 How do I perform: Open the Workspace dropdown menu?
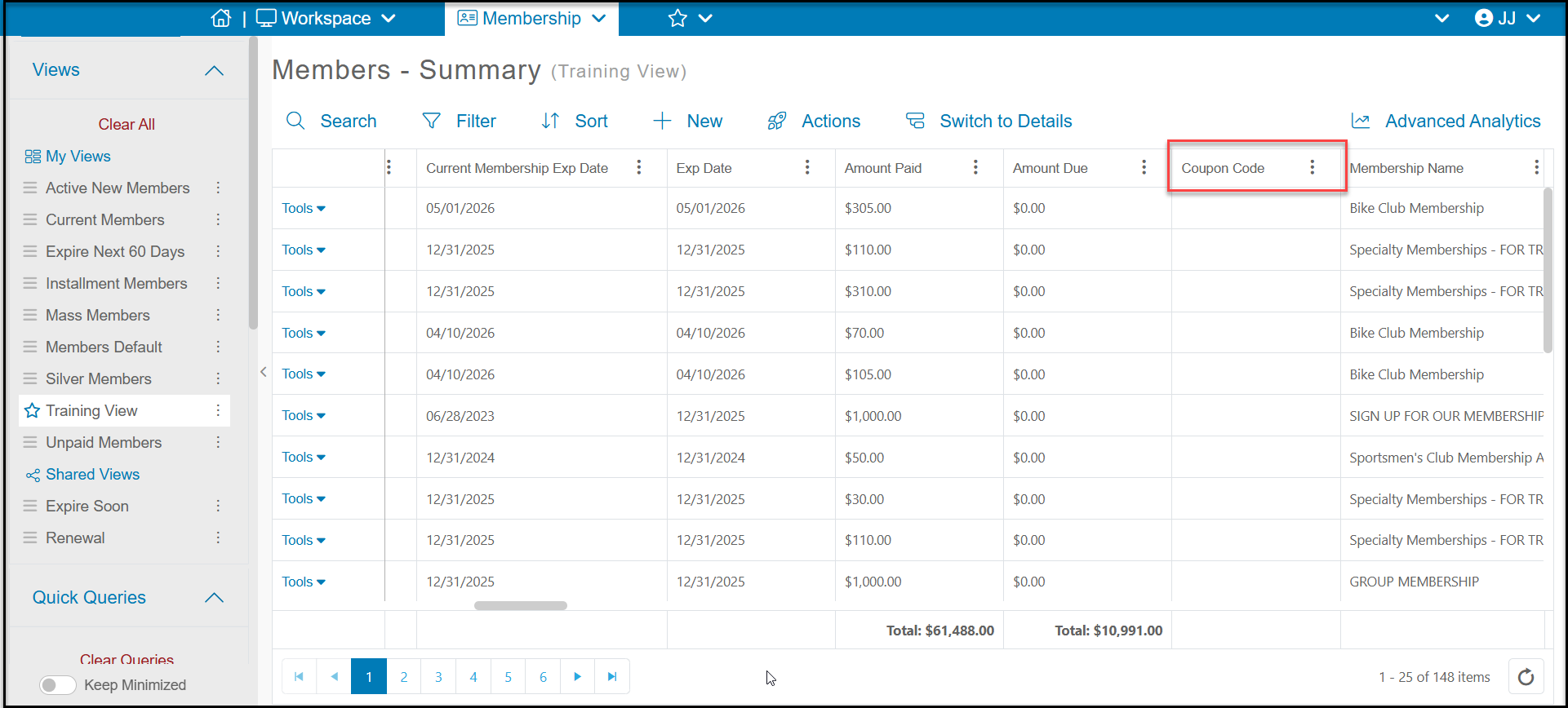click(326, 18)
